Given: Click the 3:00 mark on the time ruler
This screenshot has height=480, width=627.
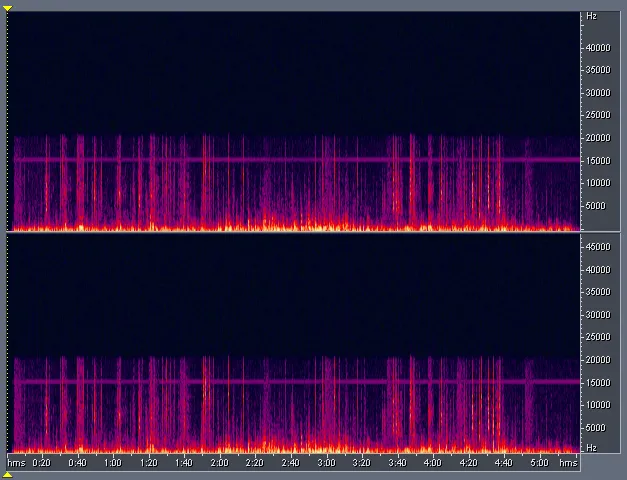Looking at the screenshot, I should [x=326, y=463].
